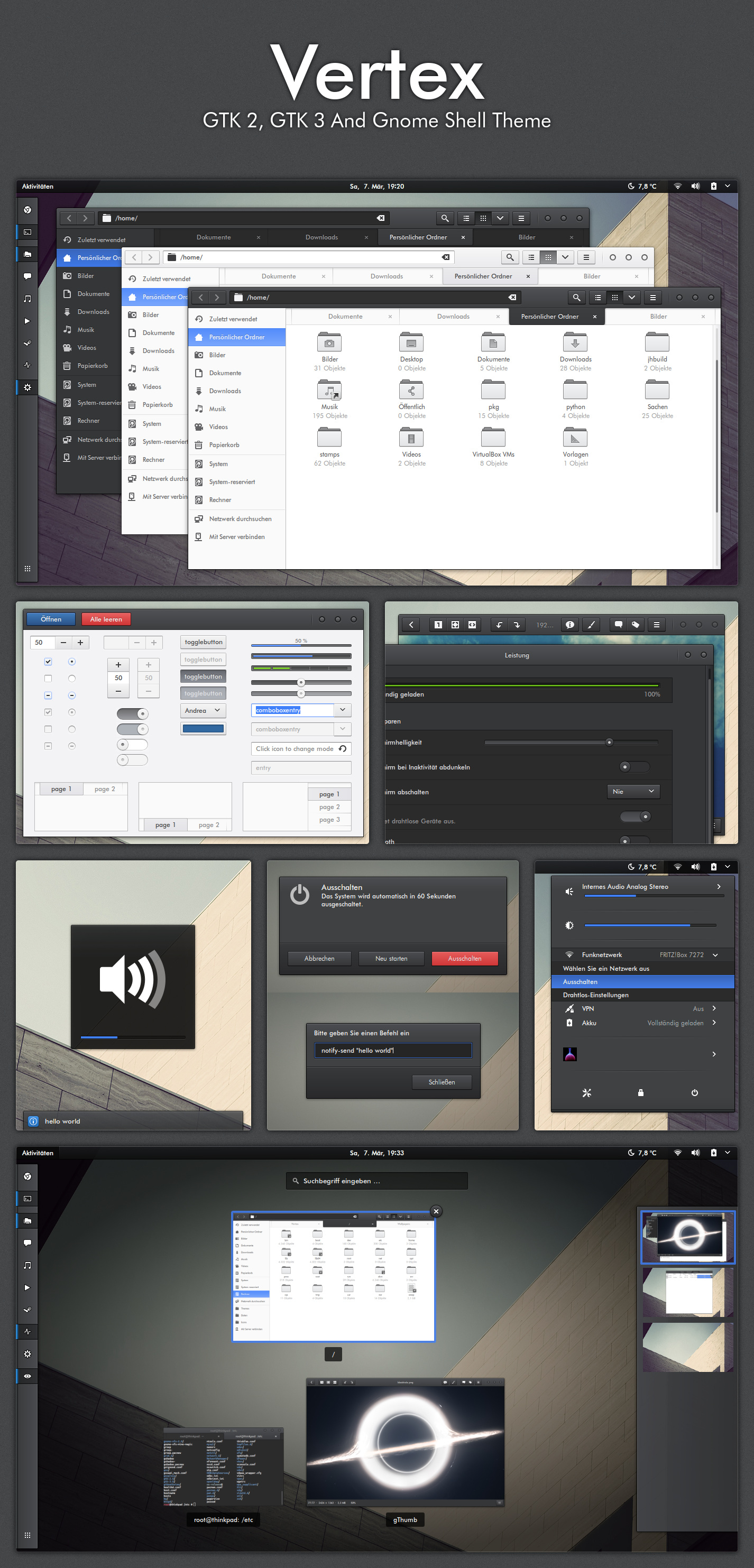
Task: Adjust the screen brightness slider in the system menu
Action: (649, 925)
